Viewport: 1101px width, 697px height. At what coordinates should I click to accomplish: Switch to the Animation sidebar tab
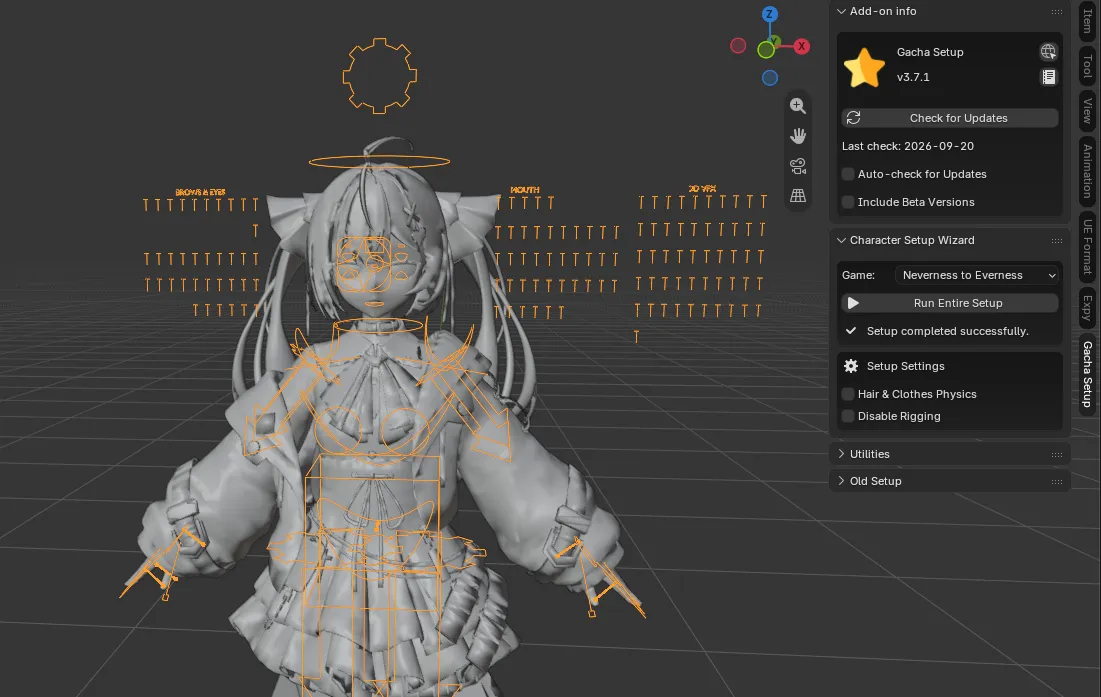pos(1087,171)
